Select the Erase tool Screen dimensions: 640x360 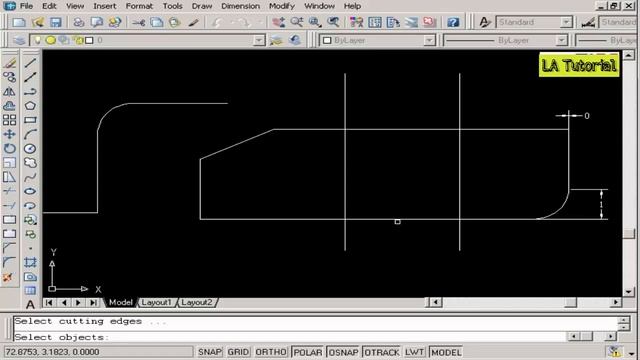point(9,63)
